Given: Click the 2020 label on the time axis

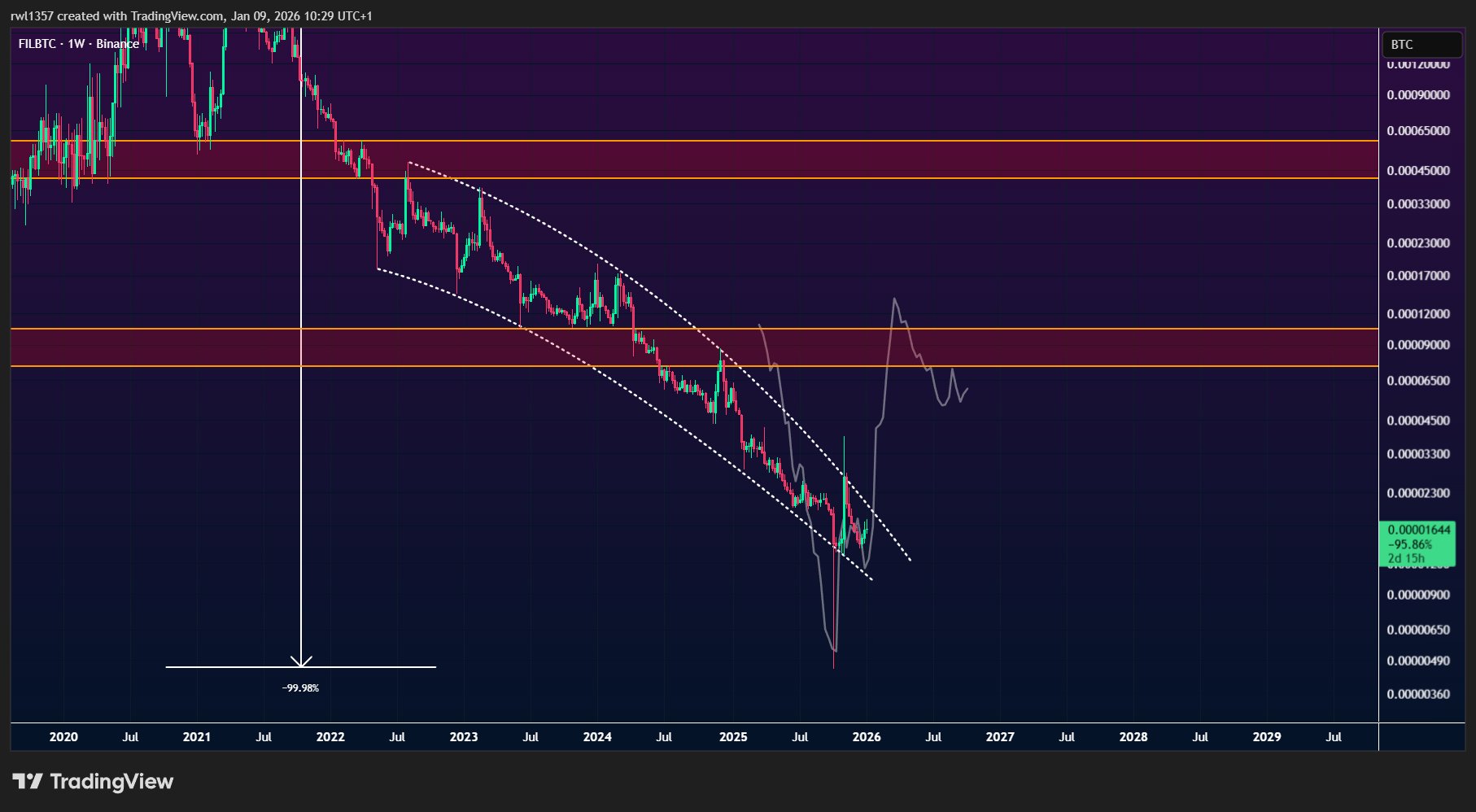Looking at the screenshot, I should (63, 737).
